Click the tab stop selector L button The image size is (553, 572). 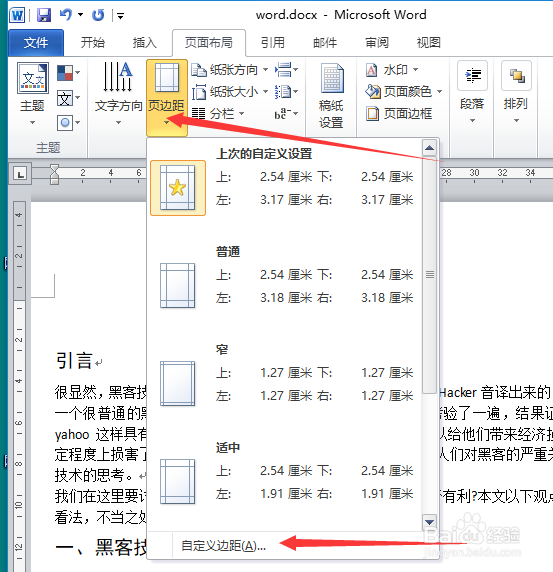click(x=20, y=174)
